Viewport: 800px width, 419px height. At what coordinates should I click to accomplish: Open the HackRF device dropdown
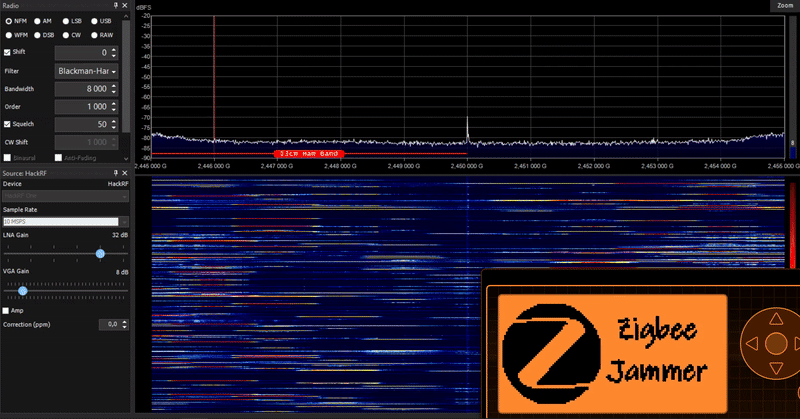(x=65, y=196)
